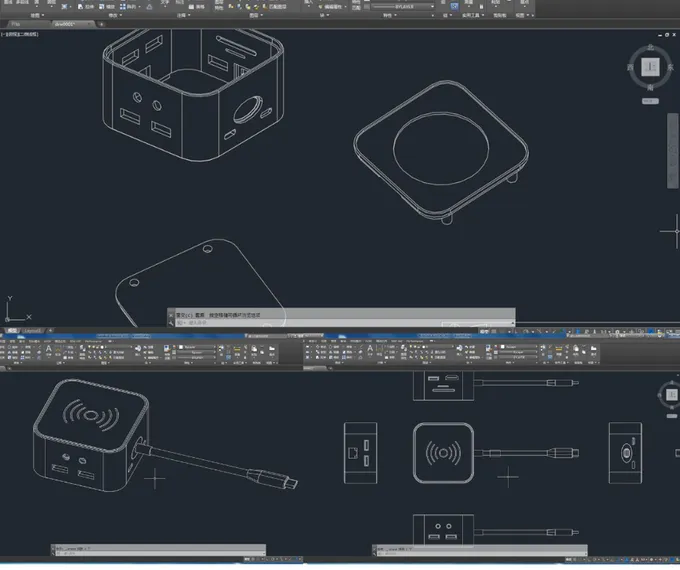The height and width of the screenshot is (570, 680).
Task: Click the 北 (North) compass label on the ViewCube
Action: coord(650,47)
